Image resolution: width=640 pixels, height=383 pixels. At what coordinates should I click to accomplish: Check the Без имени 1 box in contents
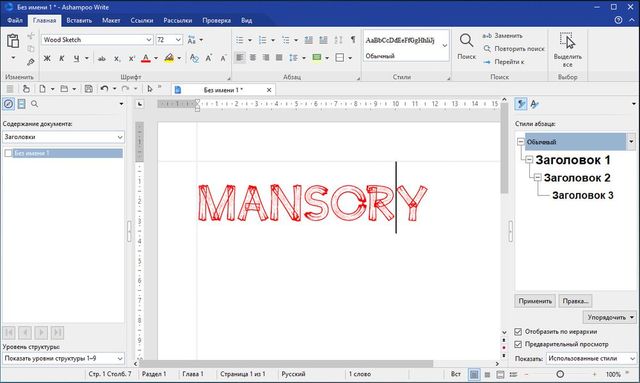[x=8, y=153]
